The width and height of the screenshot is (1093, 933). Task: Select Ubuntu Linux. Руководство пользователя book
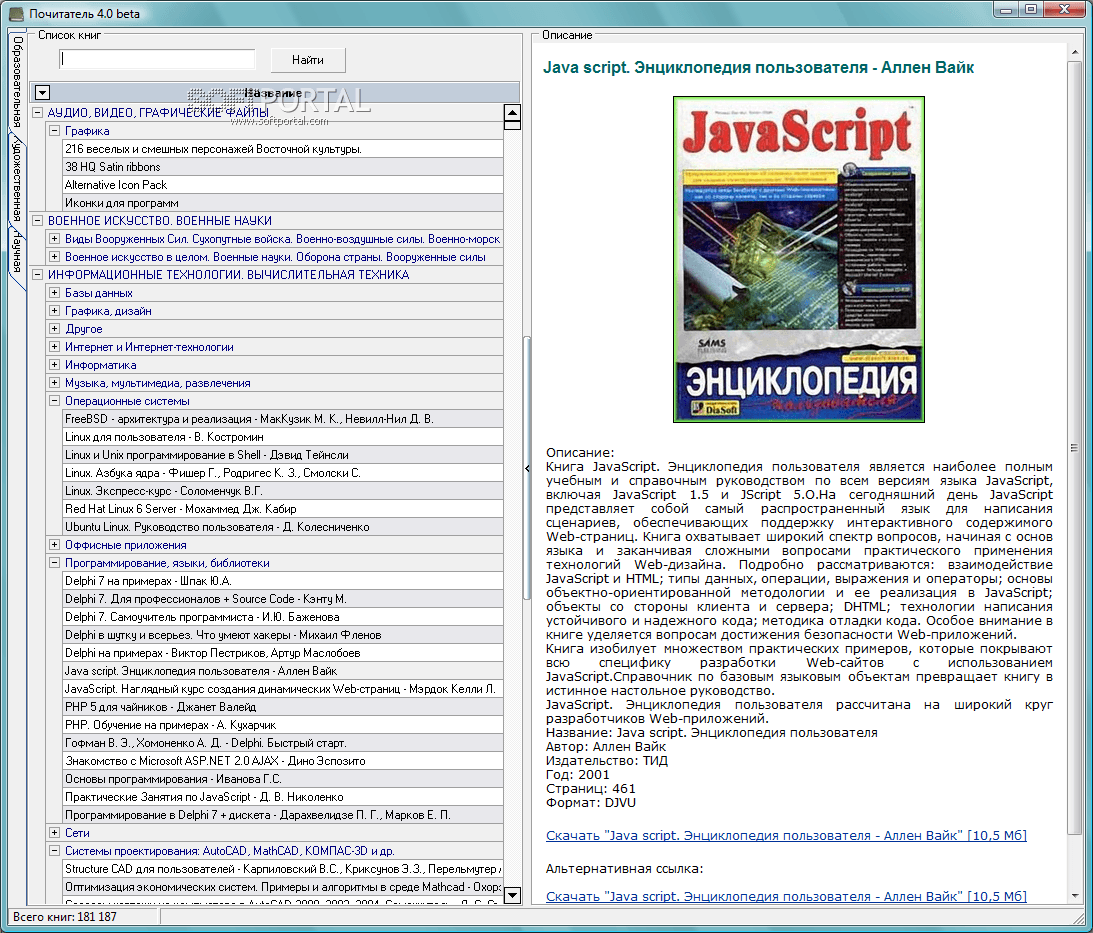[283, 527]
